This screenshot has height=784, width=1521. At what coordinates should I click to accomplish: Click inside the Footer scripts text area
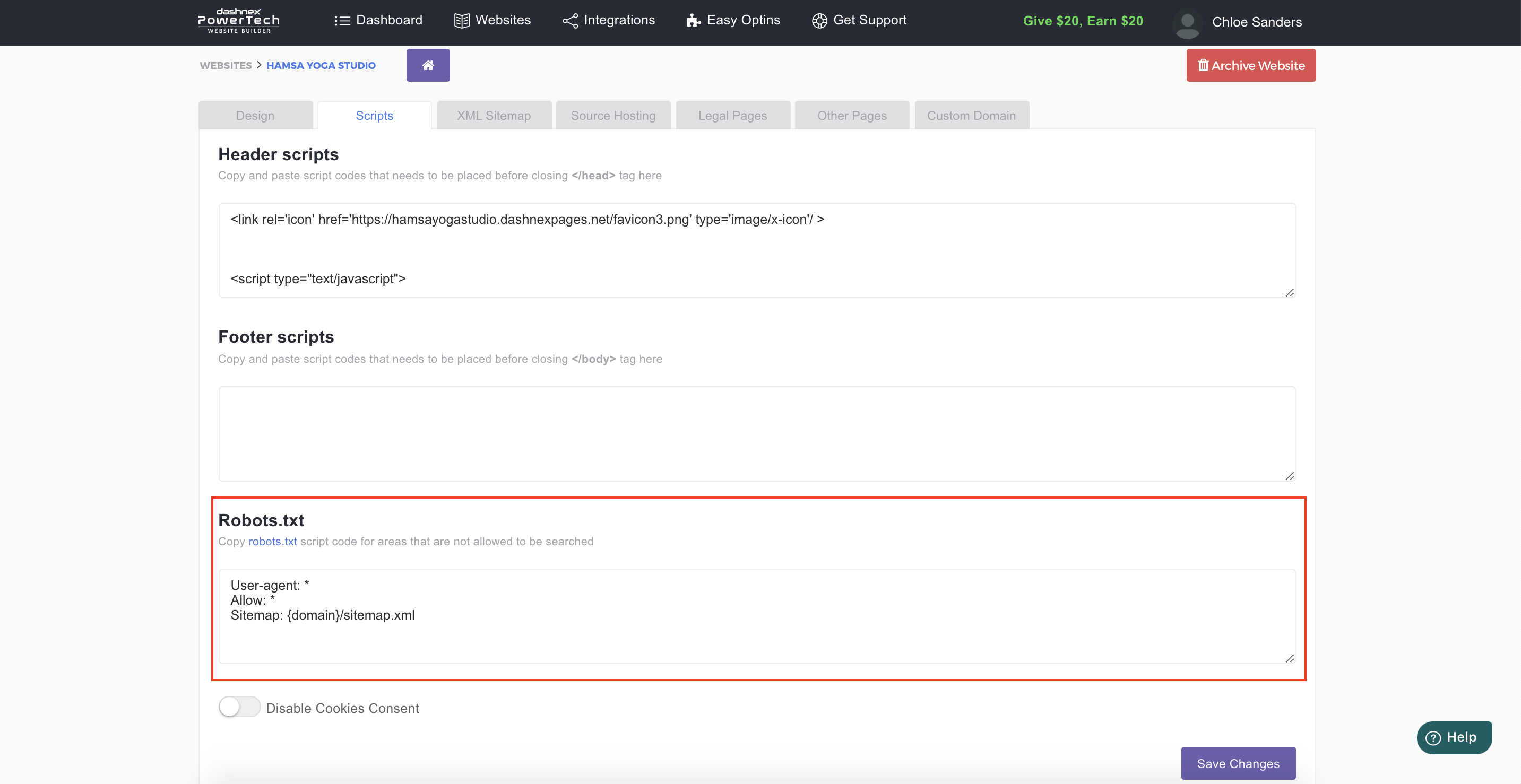coord(756,433)
